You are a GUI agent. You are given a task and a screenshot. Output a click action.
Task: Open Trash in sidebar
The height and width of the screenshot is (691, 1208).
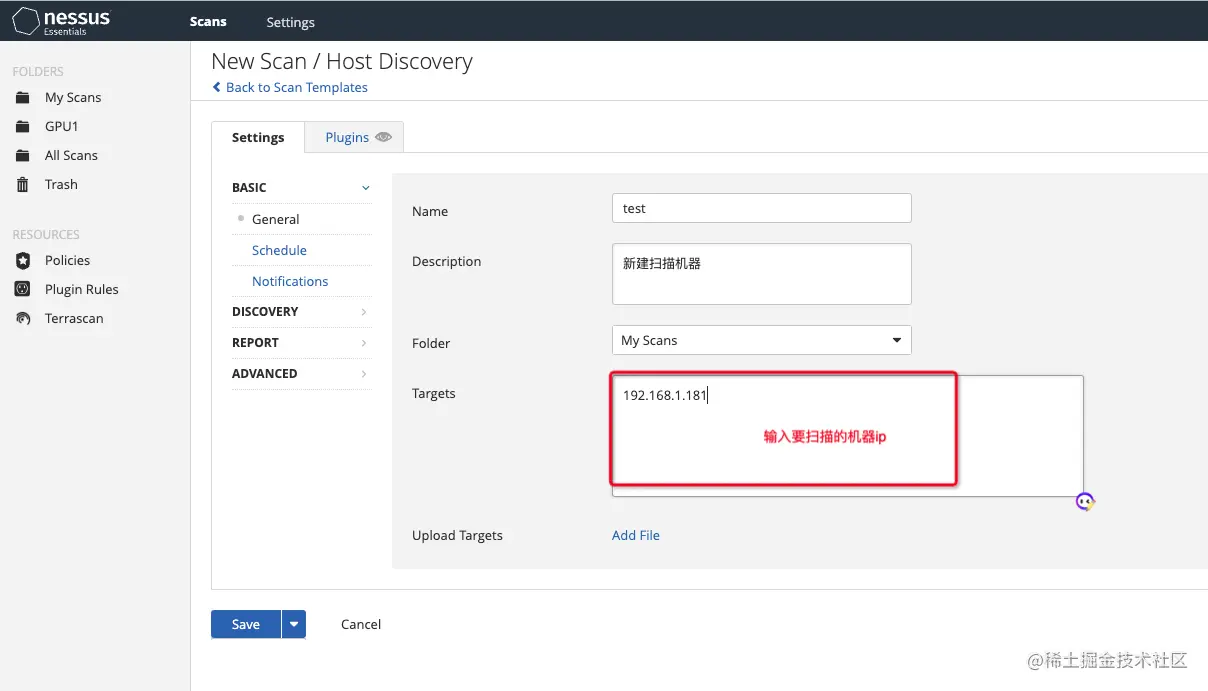tap(61, 184)
